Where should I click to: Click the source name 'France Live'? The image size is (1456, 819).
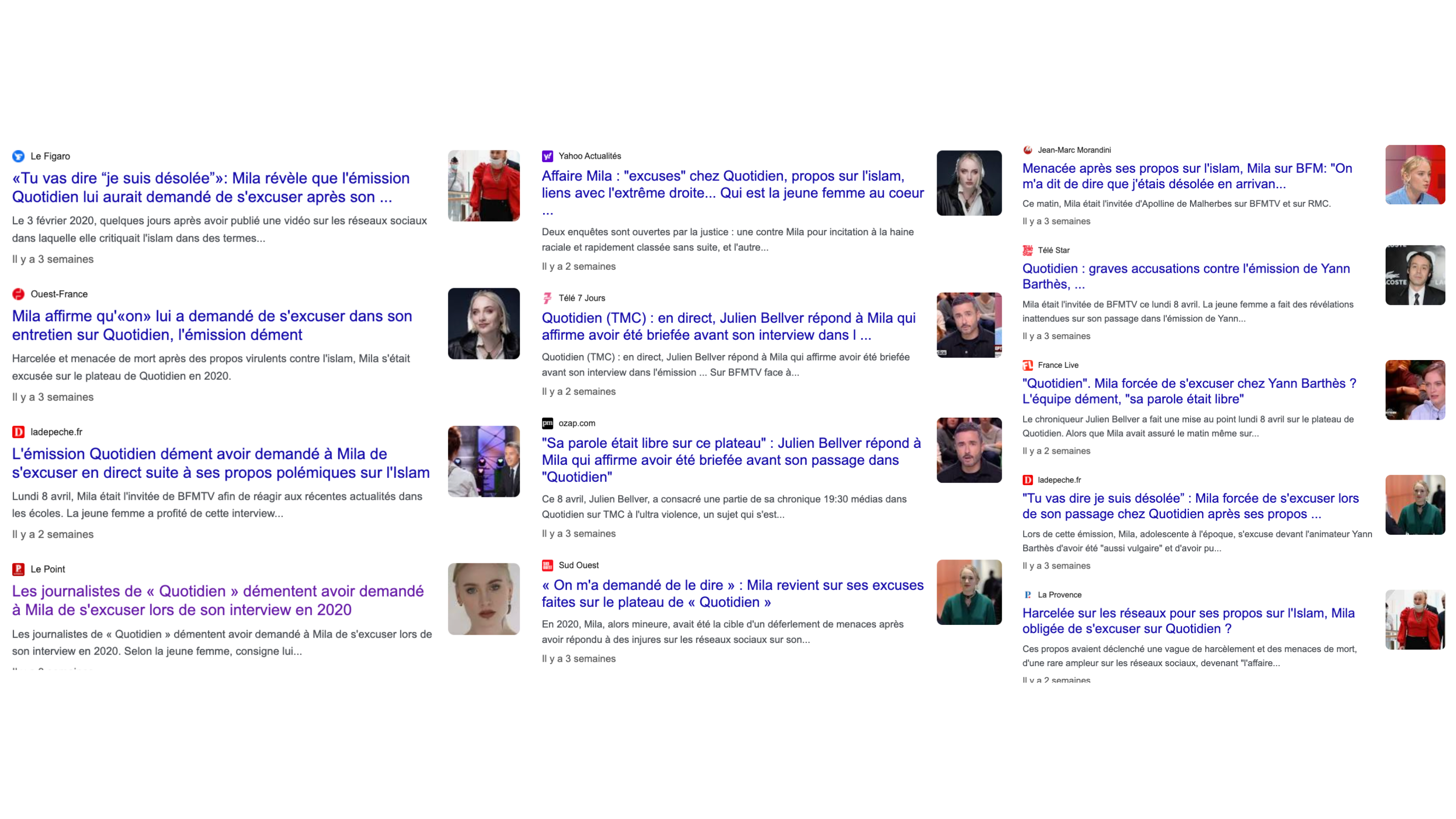1058,365
